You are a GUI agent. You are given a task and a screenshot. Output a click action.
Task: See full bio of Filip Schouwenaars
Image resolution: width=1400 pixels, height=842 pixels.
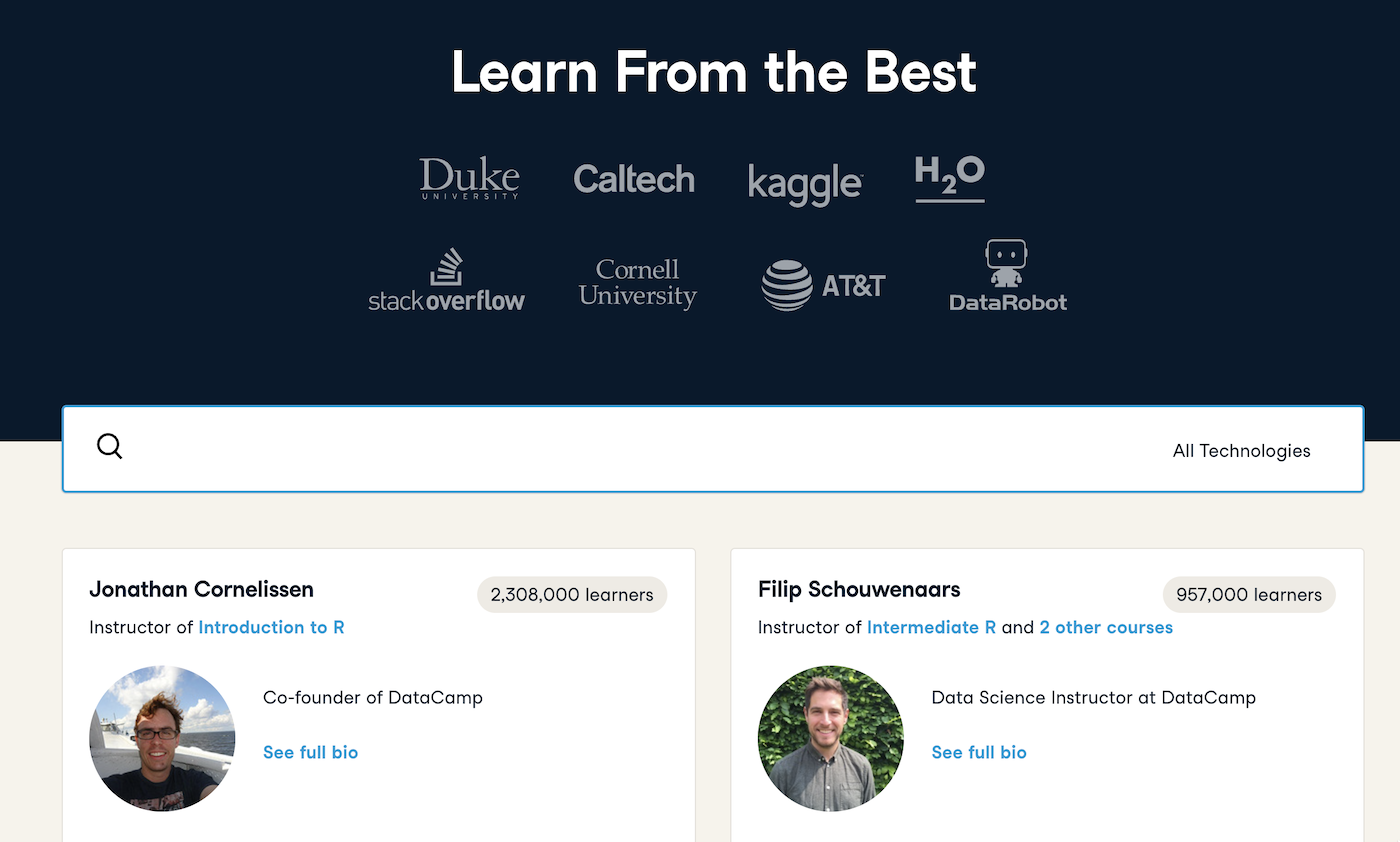click(979, 753)
